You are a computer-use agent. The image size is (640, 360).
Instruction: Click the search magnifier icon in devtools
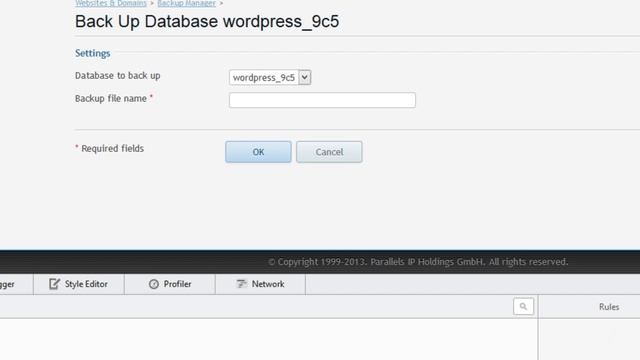(x=523, y=307)
